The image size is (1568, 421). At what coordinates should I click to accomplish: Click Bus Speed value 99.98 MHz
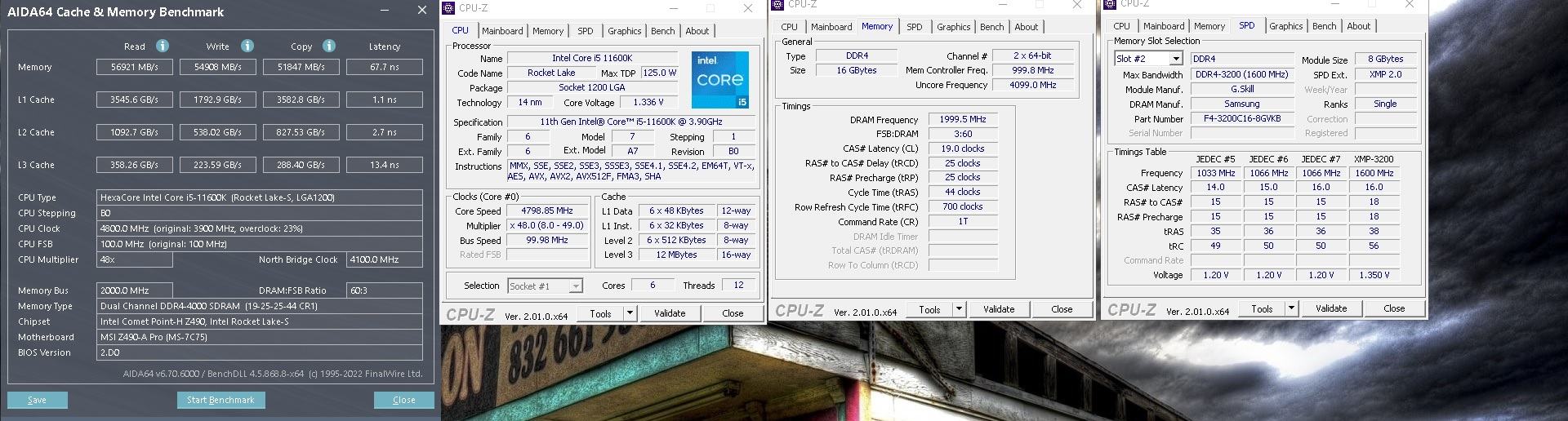click(x=546, y=240)
